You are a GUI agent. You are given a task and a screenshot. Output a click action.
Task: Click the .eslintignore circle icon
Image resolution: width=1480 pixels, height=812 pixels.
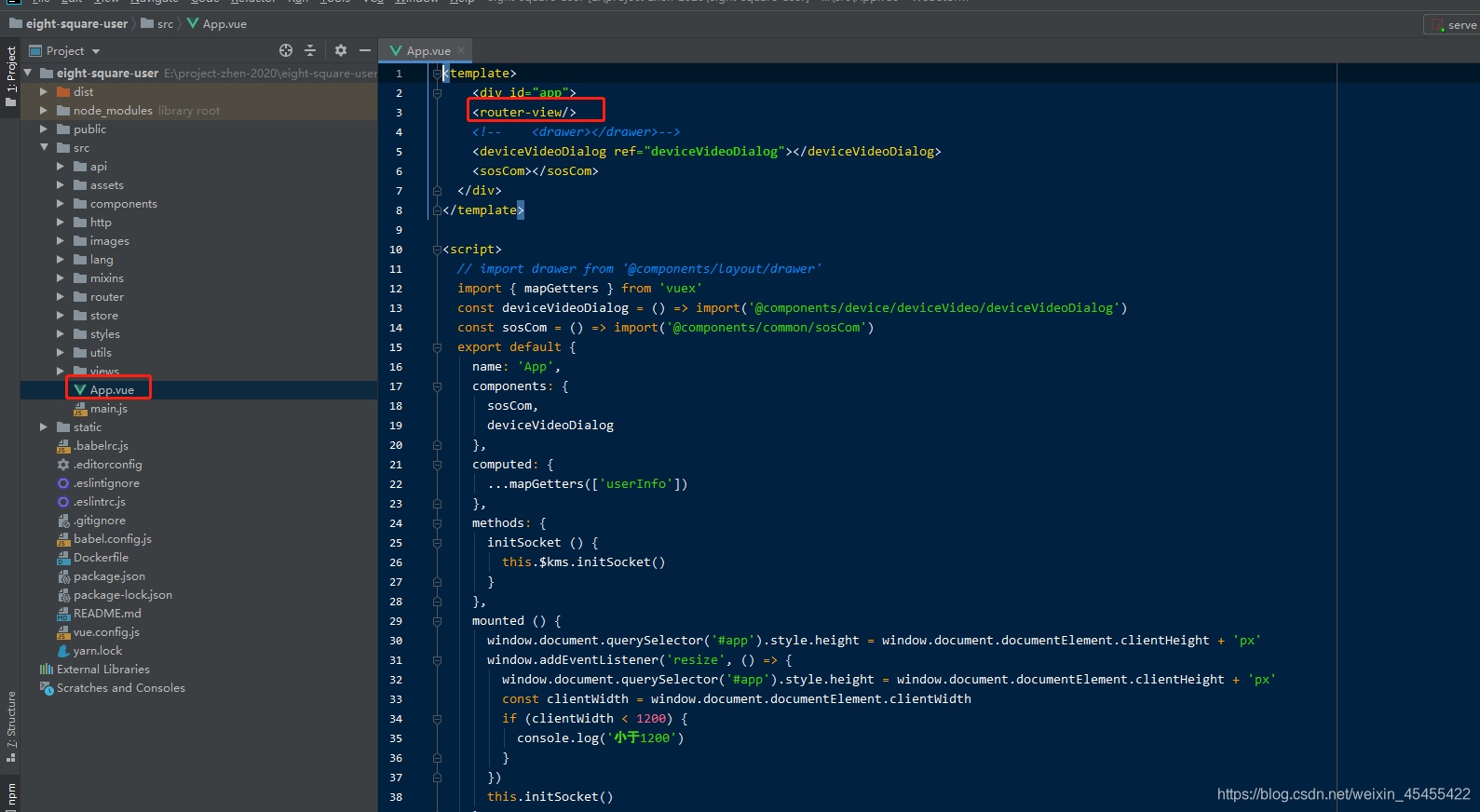click(x=63, y=482)
